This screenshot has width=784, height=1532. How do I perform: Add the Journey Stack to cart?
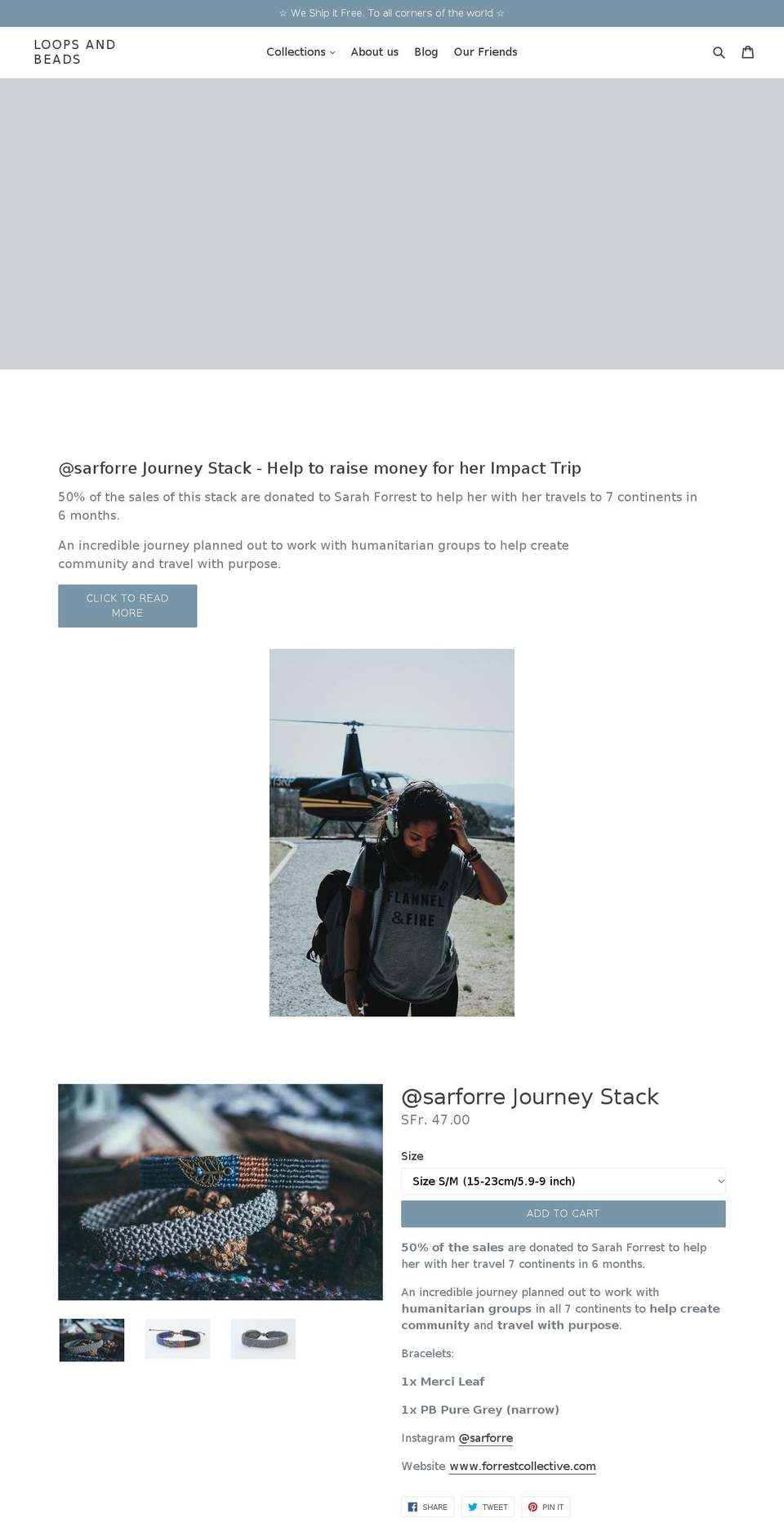pyautogui.click(x=563, y=1213)
